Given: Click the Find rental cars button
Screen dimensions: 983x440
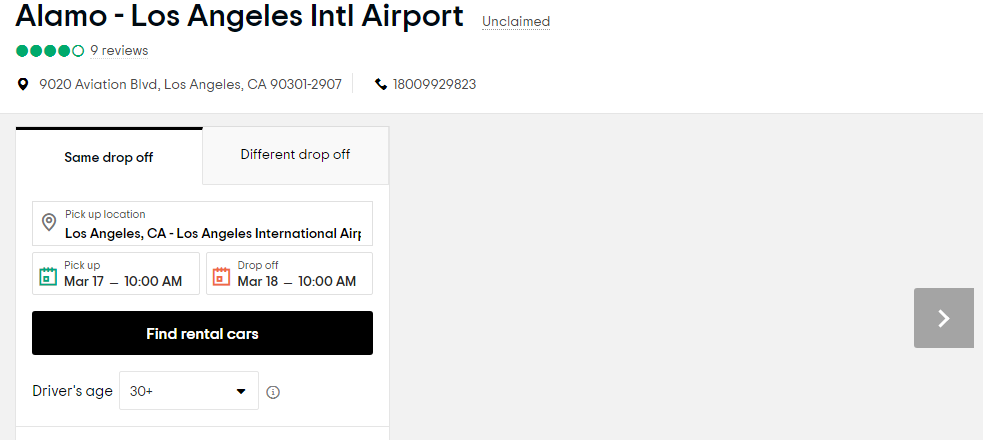Looking at the screenshot, I should coord(202,333).
